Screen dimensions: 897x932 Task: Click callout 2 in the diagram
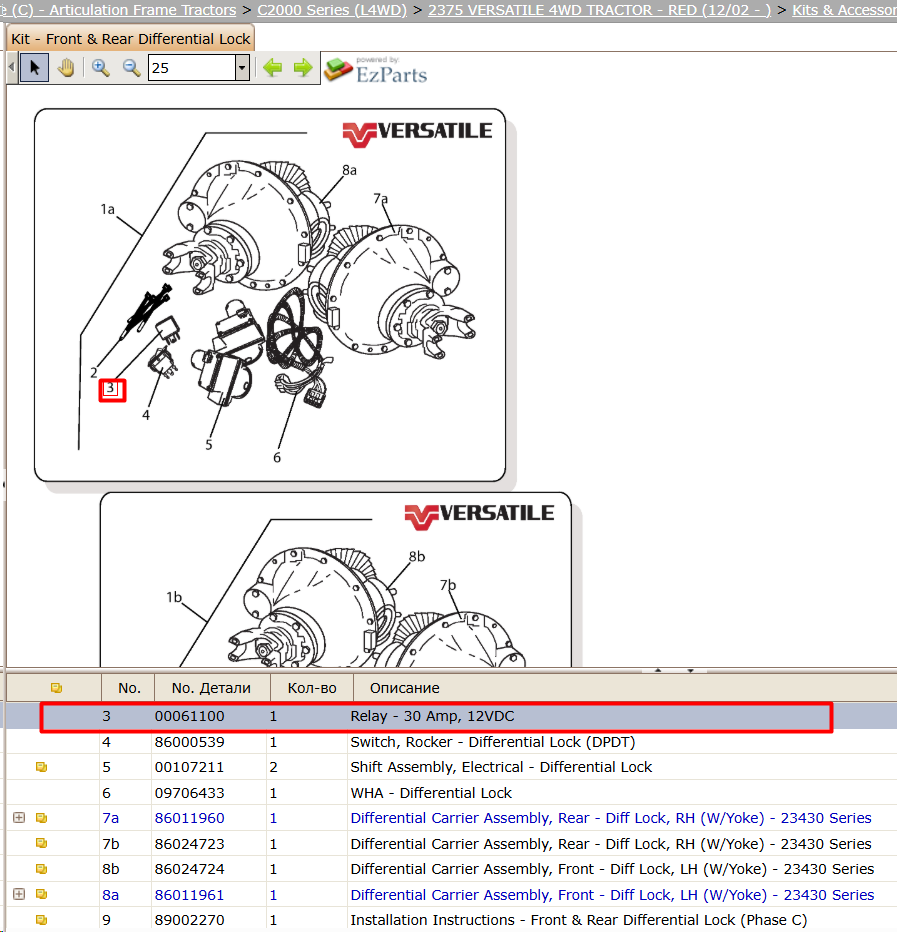pyautogui.click(x=93, y=373)
